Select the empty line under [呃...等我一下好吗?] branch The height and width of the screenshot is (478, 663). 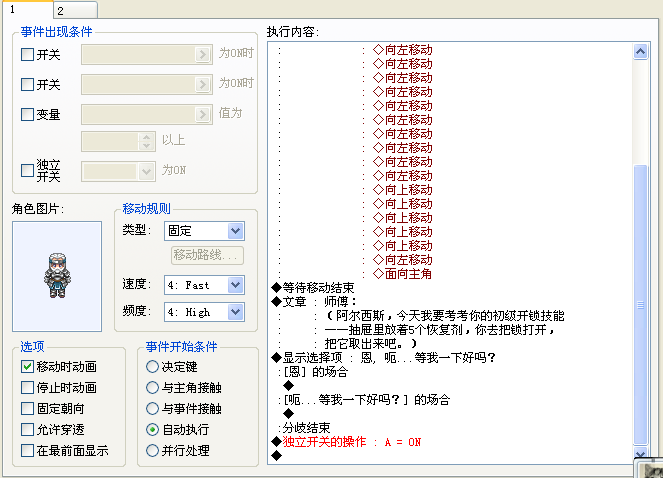tap(289, 414)
